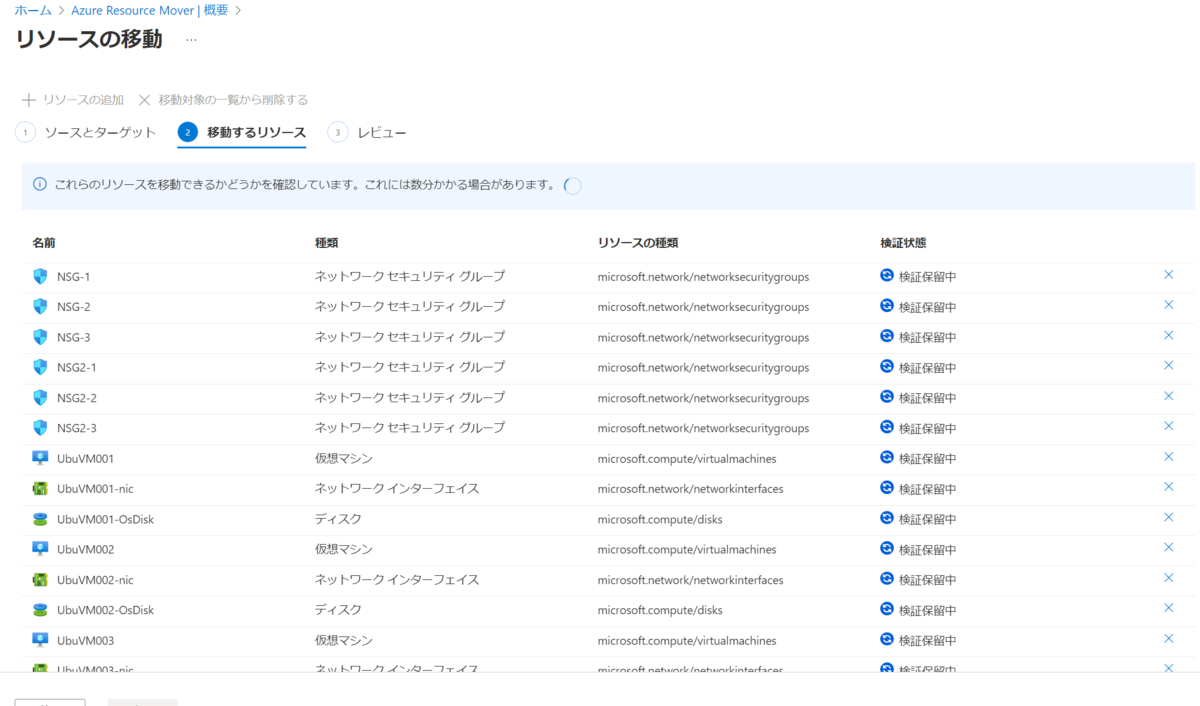The width and height of the screenshot is (1200, 706).
Task: Remove NSG-2 row with X icon
Action: coord(1168,305)
